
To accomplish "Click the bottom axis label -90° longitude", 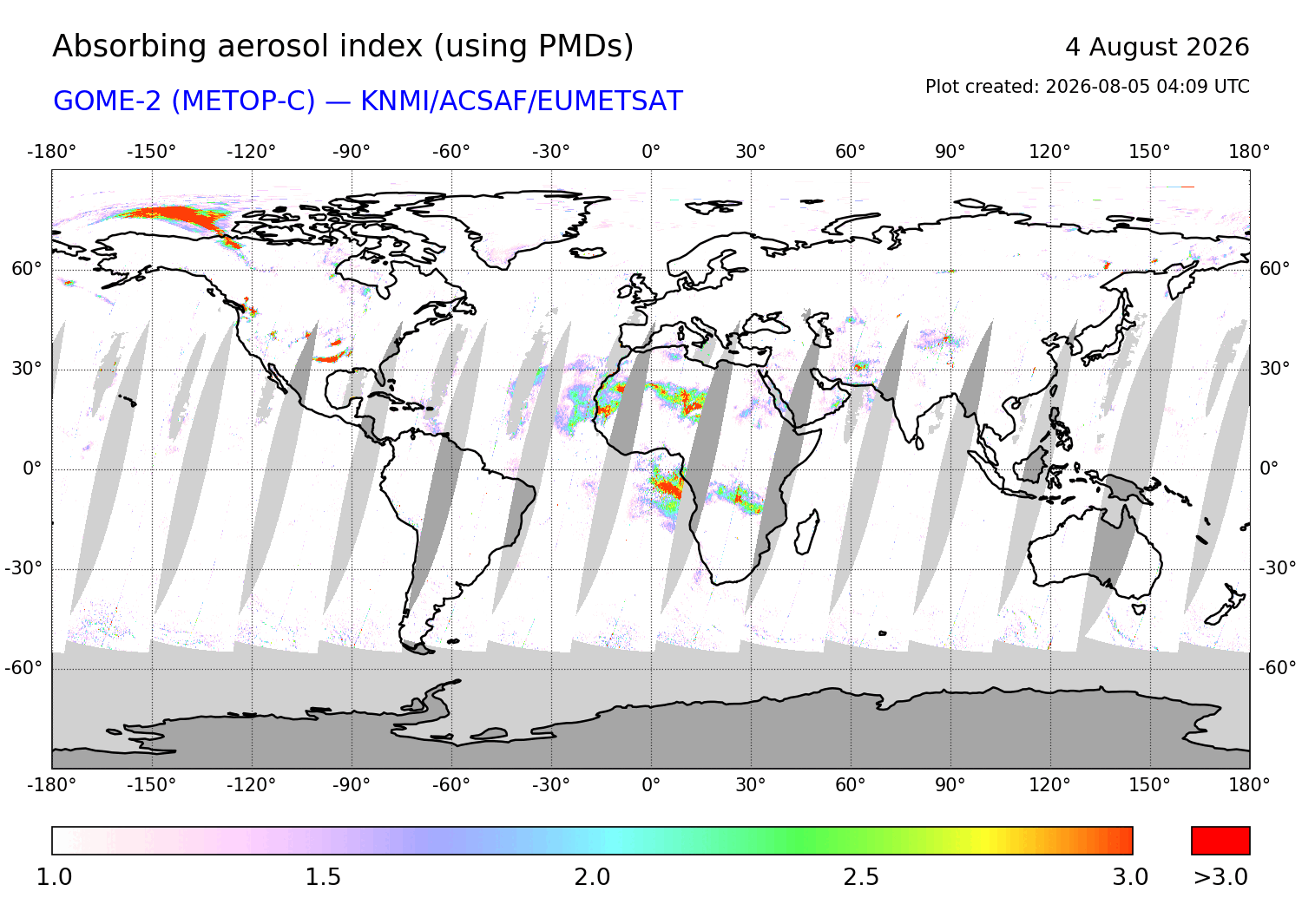I will click(x=351, y=785).
